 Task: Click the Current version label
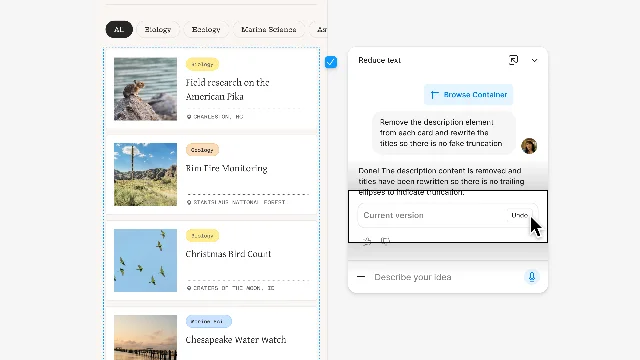point(393,215)
